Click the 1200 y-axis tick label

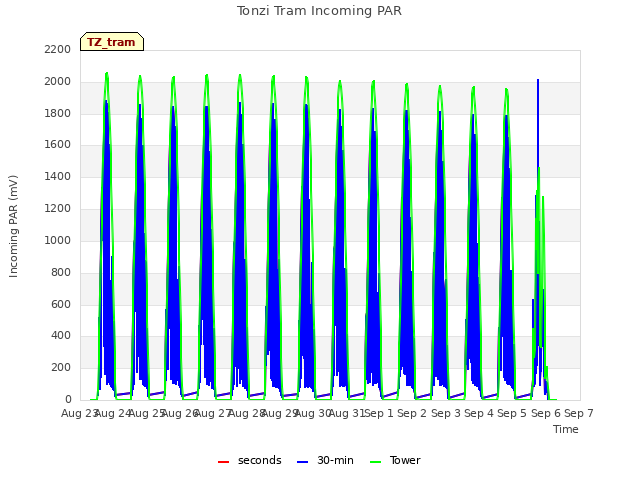tap(58, 209)
